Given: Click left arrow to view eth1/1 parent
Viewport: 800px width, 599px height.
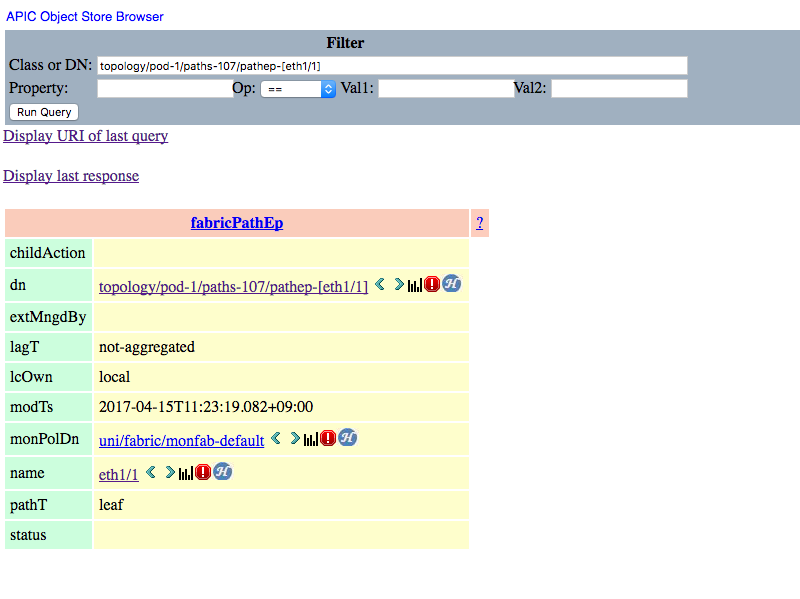Looking at the screenshot, I should pyautogui.click(x=150, y=471).
